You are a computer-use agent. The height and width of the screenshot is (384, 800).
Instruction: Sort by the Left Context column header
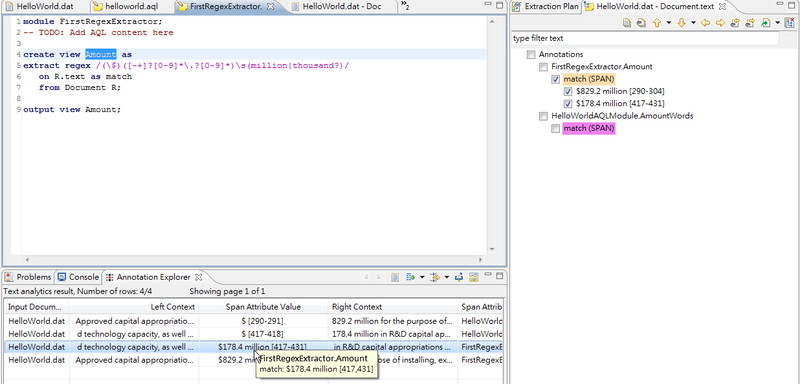(x=134, y=306)
